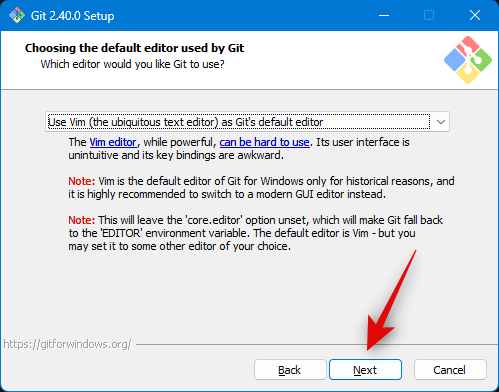Click the Git logo icon in title bar

[17, 15]
